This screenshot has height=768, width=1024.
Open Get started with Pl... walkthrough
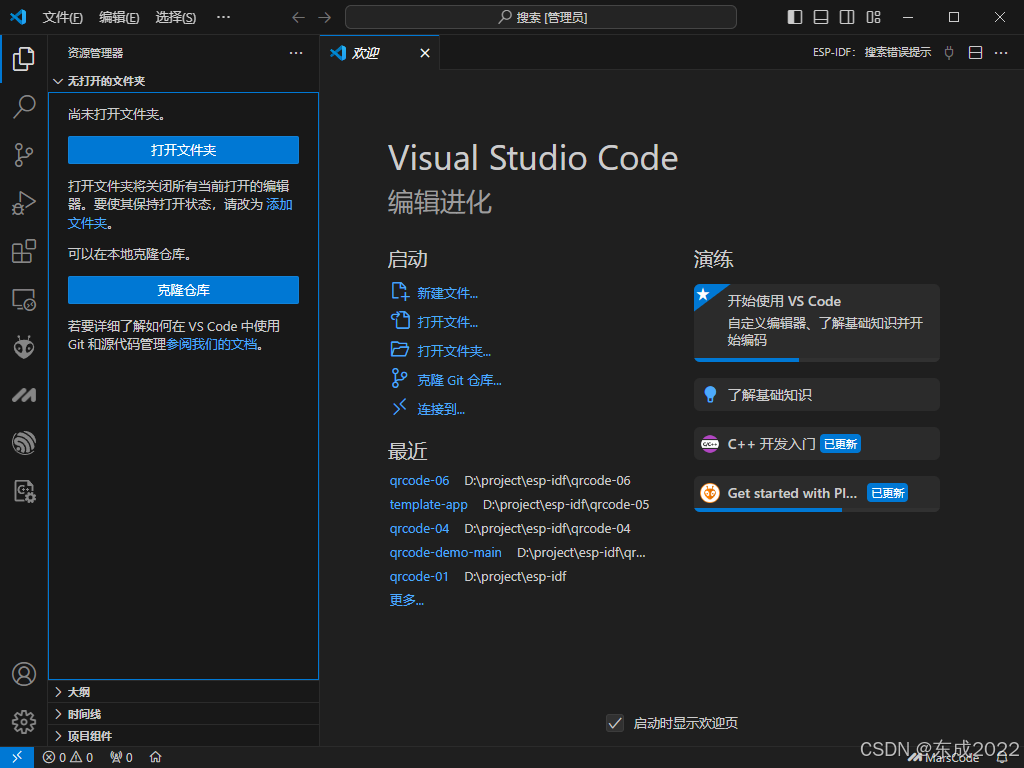pos(816,493)
